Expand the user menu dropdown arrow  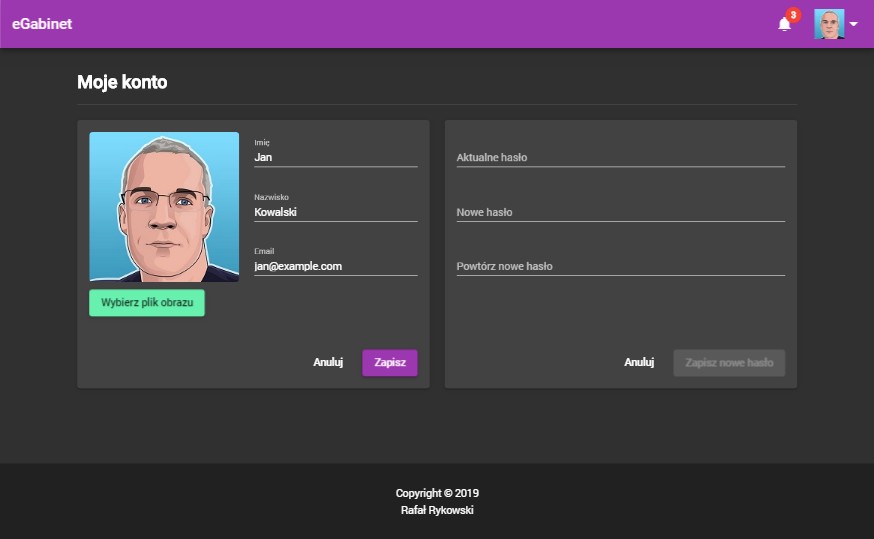[853, 24]
